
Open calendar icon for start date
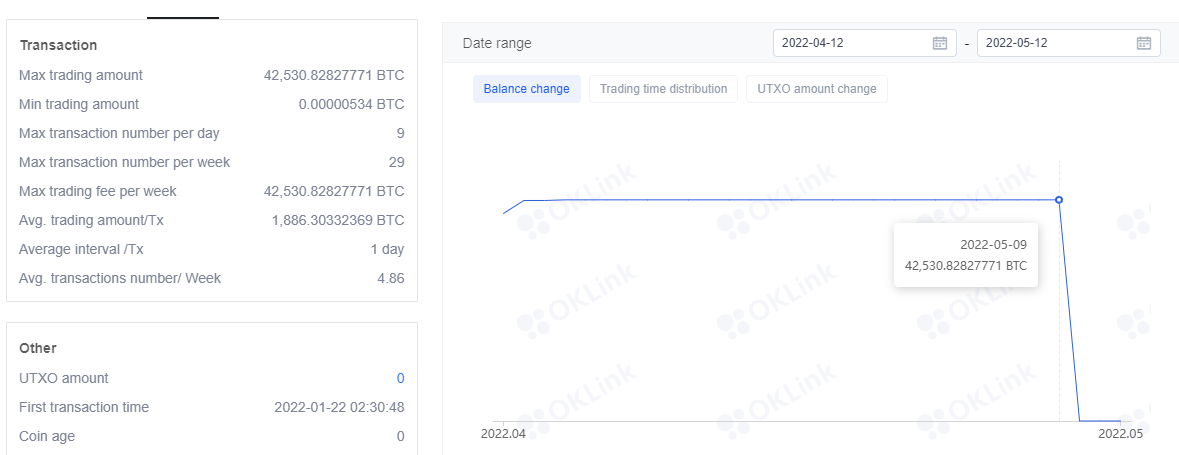pos(939,43)
